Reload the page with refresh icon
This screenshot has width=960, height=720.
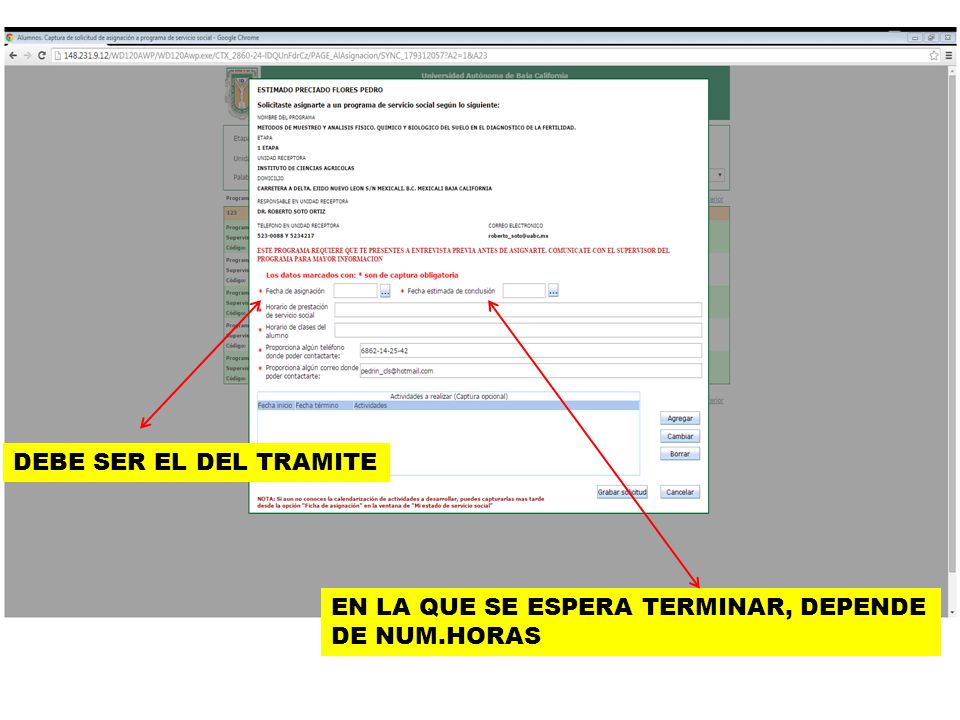click(42, 55)
